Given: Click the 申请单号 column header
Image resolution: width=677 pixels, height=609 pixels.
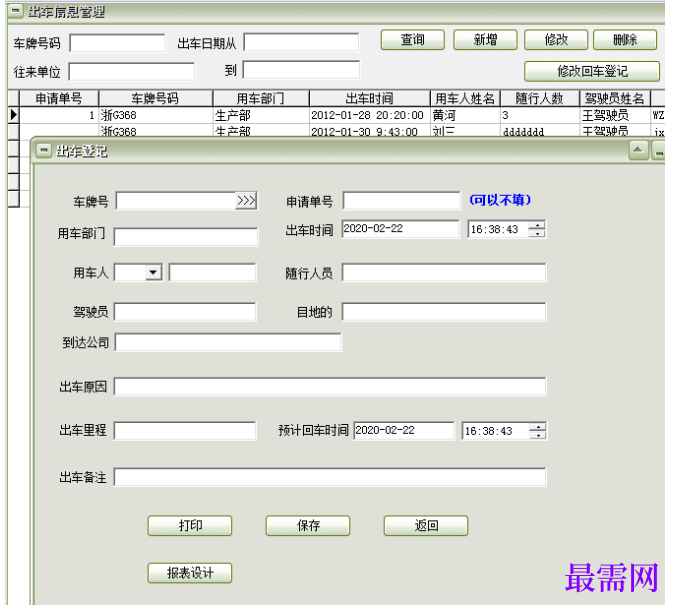Looking at the screenshot, I should (59, 98).
